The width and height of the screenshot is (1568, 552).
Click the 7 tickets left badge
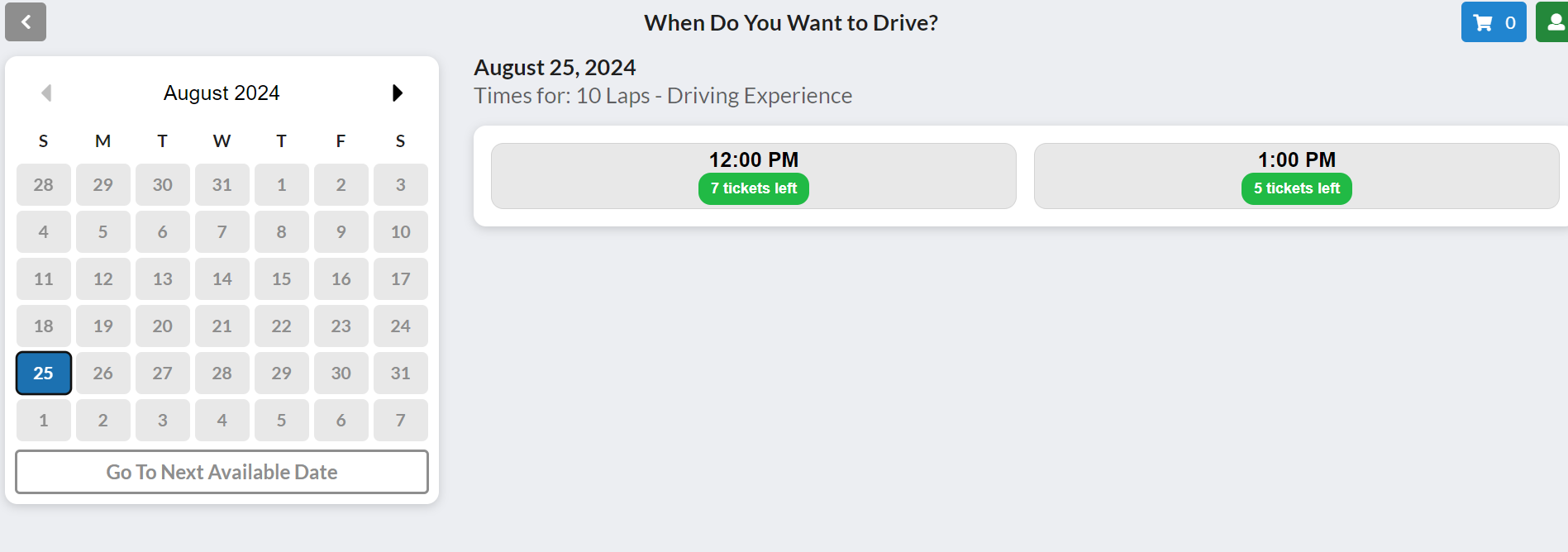coord(753,188)
